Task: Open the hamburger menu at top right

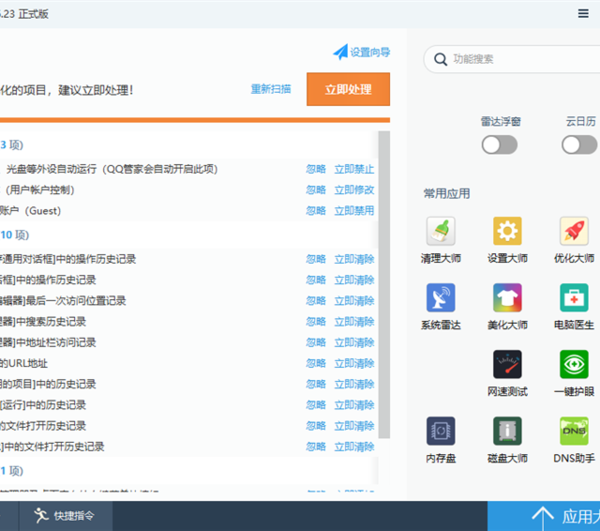Action: click(x=583, y=13)
